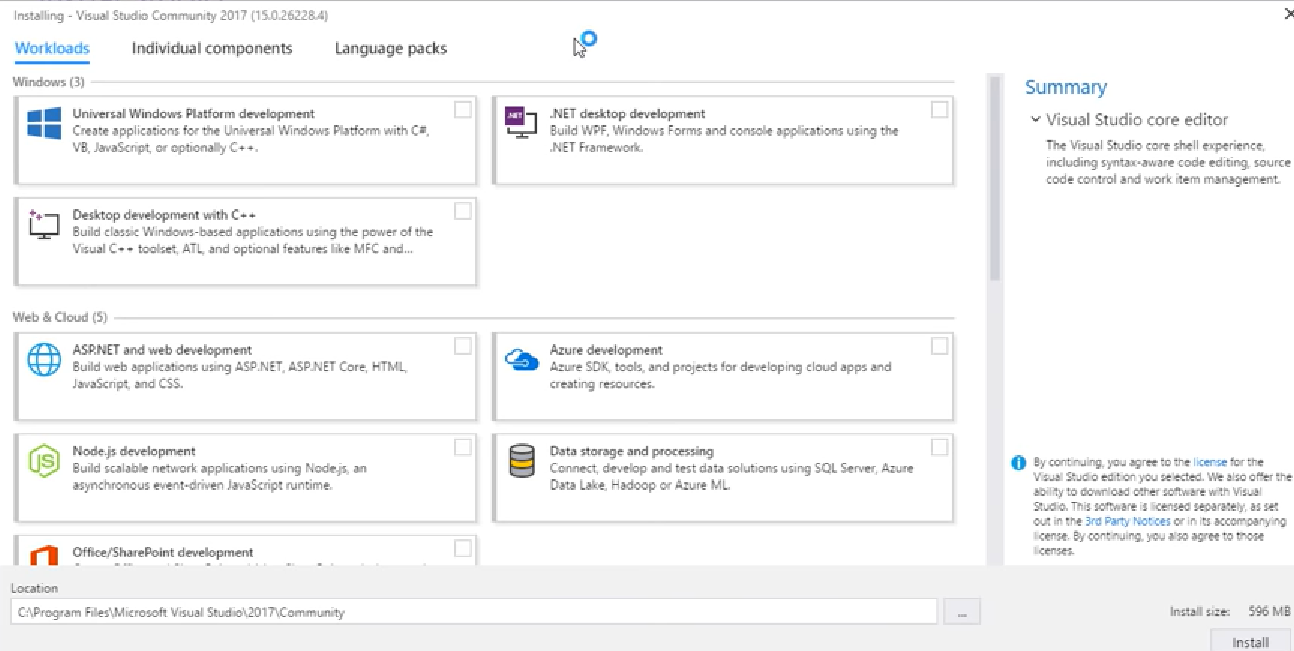
Task: Open the Individual components tab
Action: coord(212,48)
